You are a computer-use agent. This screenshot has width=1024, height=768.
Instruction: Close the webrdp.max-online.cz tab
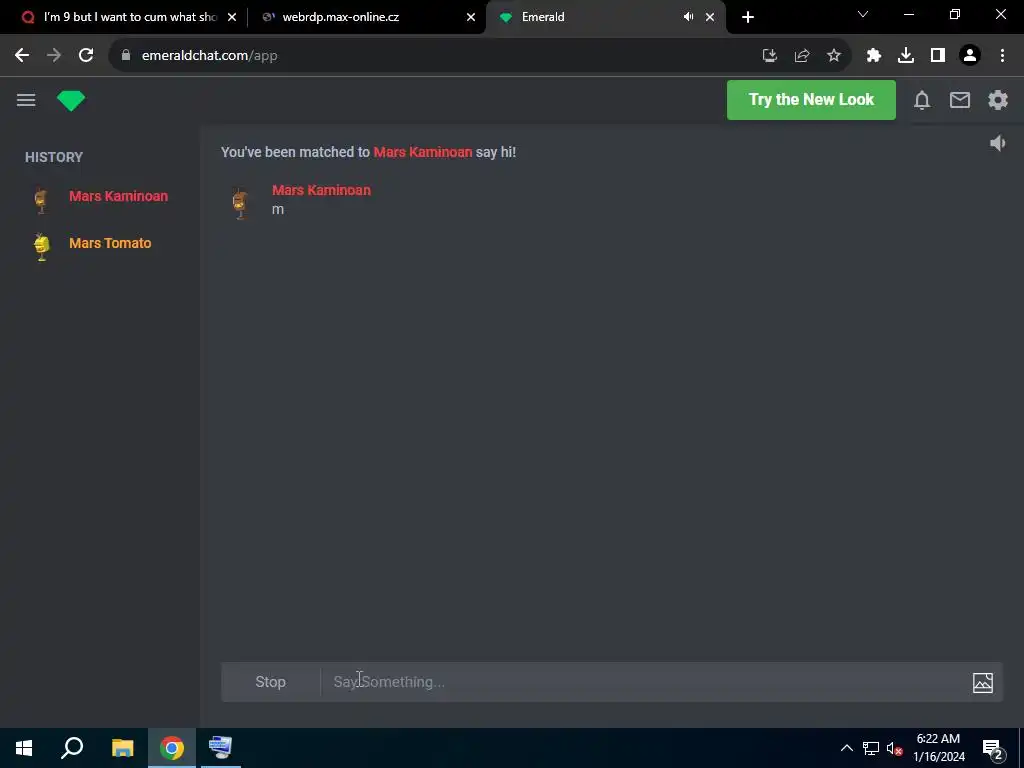coord(471,17)
